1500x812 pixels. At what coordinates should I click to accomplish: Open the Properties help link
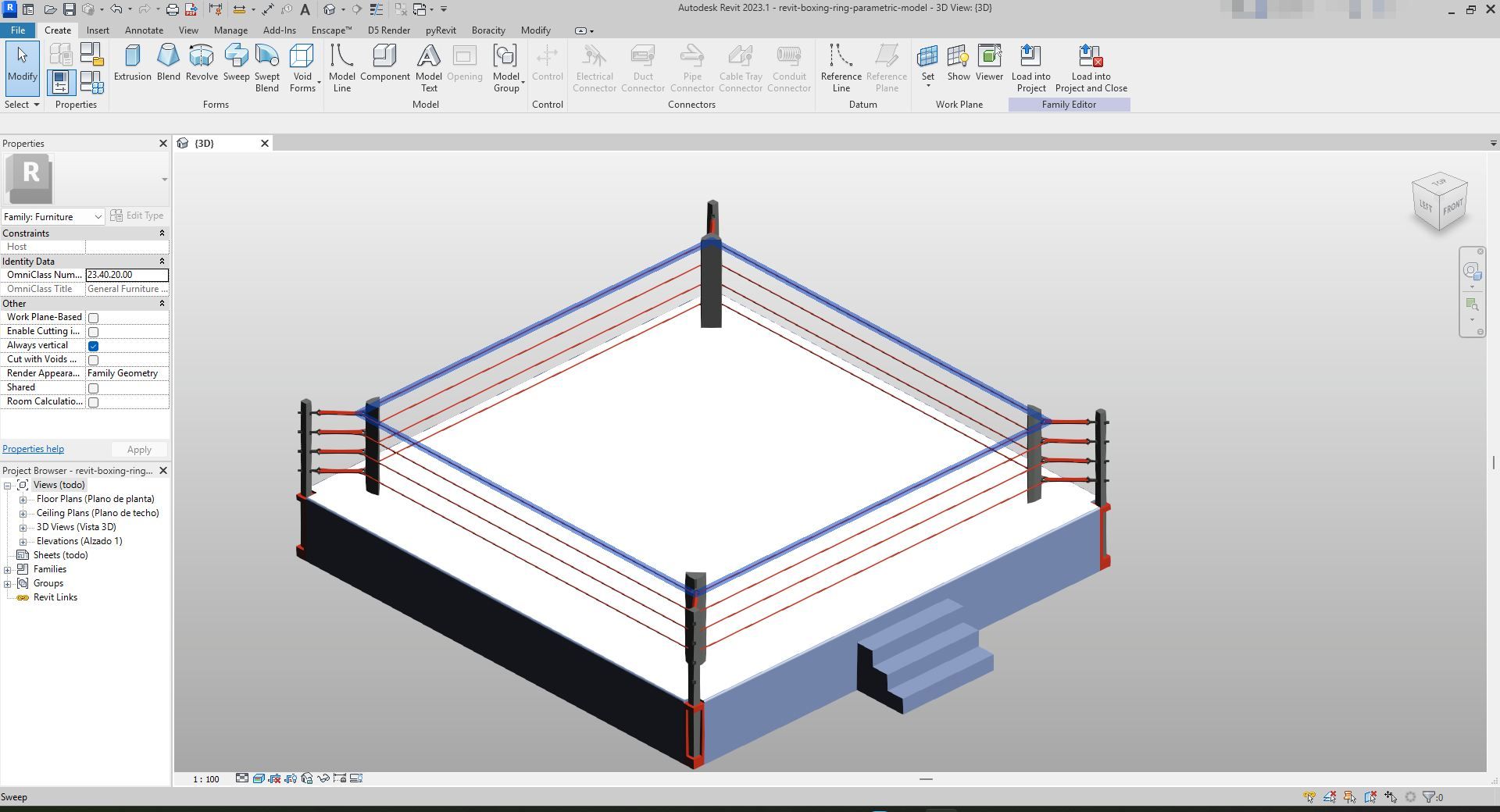point(33,449)
